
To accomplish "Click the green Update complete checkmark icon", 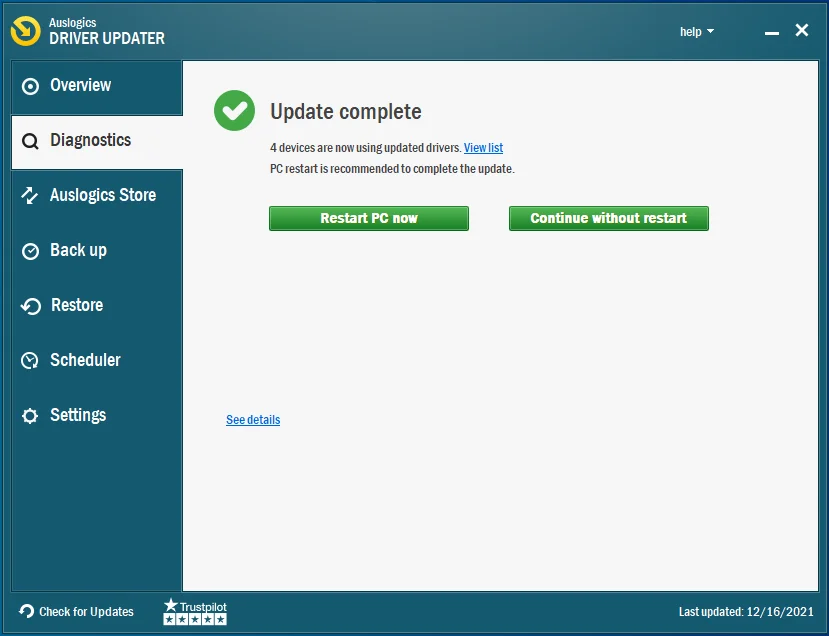I will pos(234,110).
